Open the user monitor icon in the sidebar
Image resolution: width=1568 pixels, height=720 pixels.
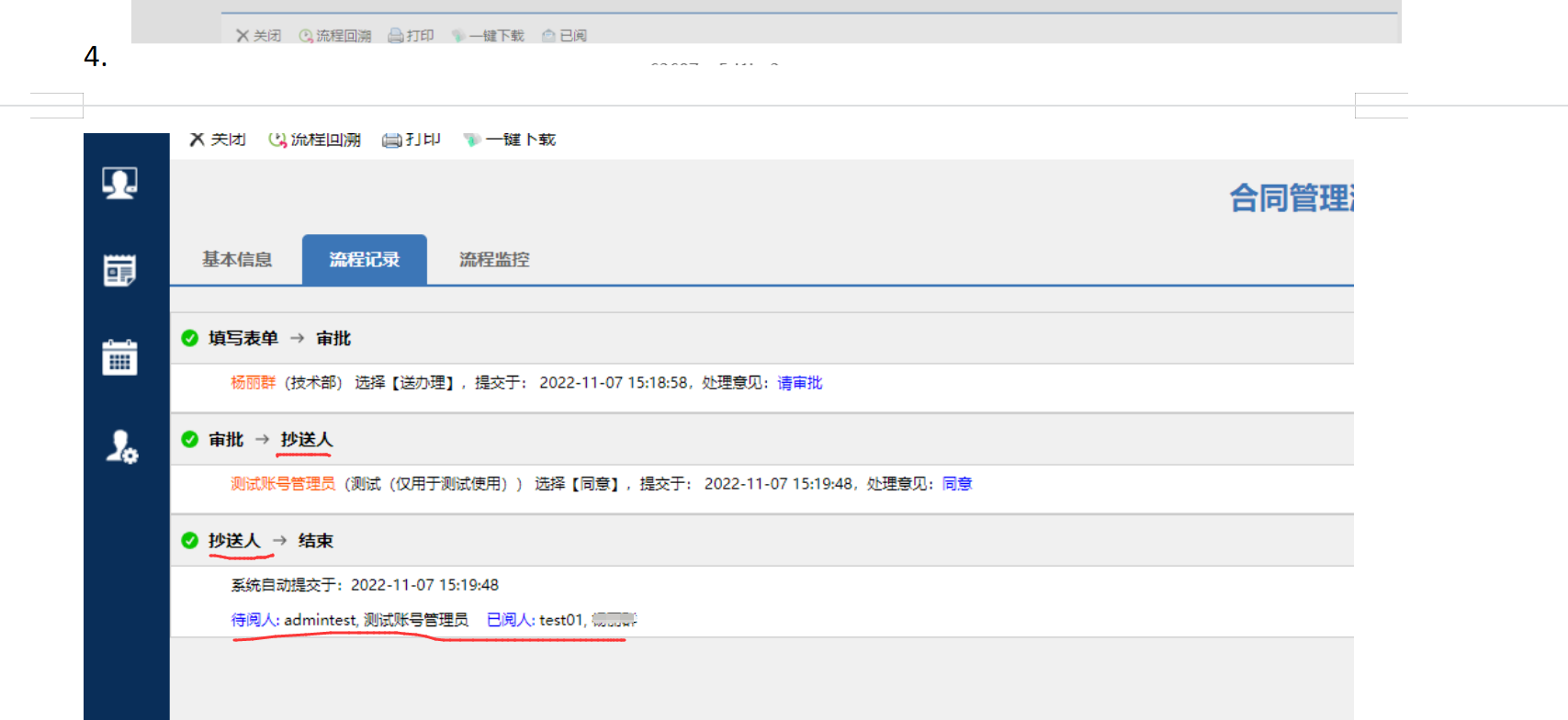pyautogui.click(x=120, y=183)
